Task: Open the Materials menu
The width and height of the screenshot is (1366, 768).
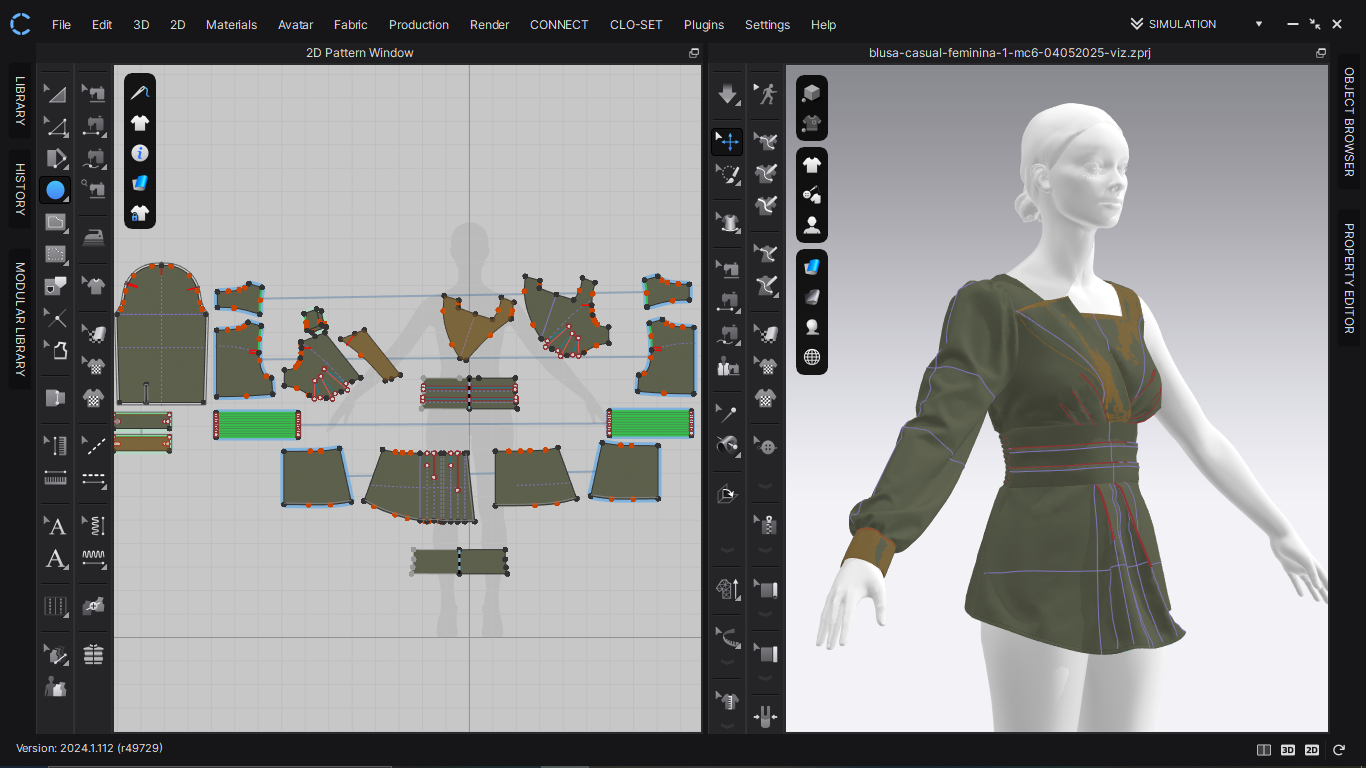Action: (x=231, y=24)
